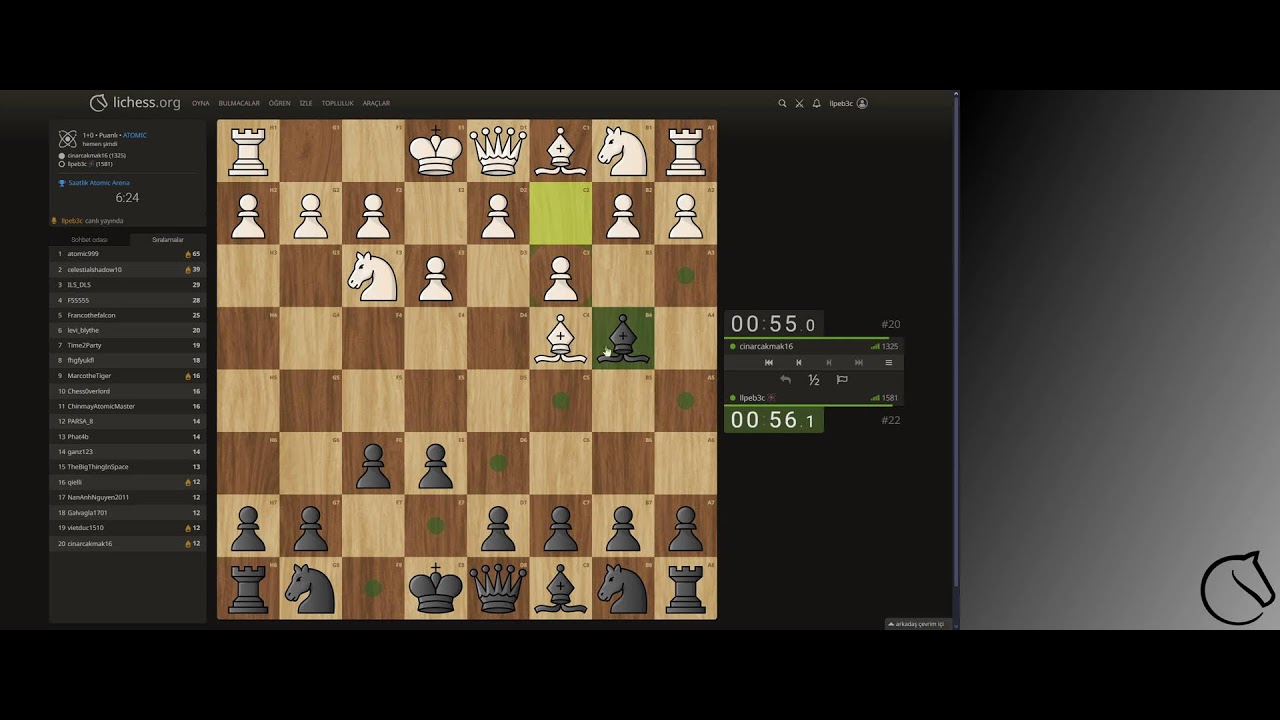Click the white queen on D1
1280x720 pixels.
click(498, 151)
